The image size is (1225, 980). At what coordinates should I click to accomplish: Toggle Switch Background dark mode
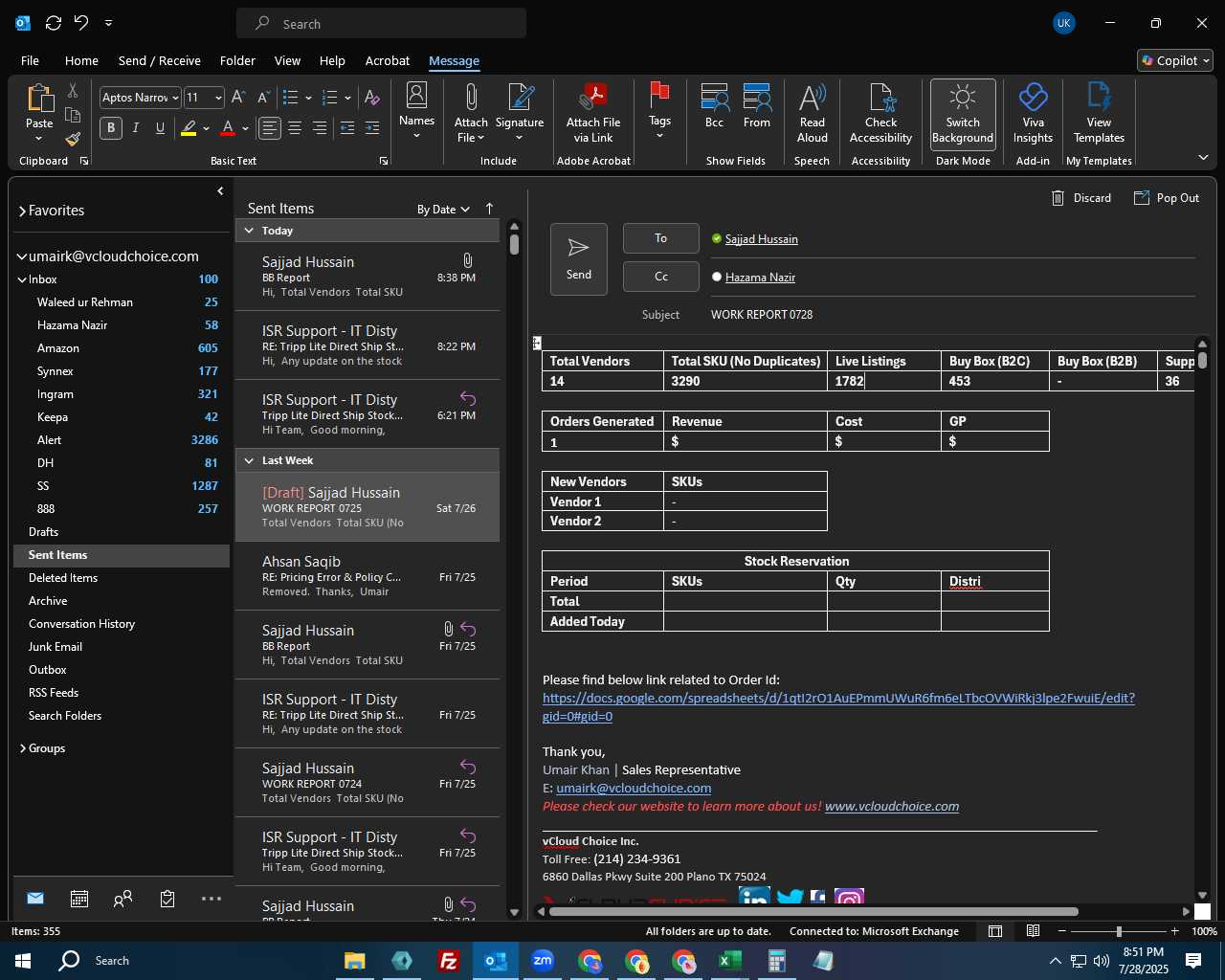[x=963, y=114]
